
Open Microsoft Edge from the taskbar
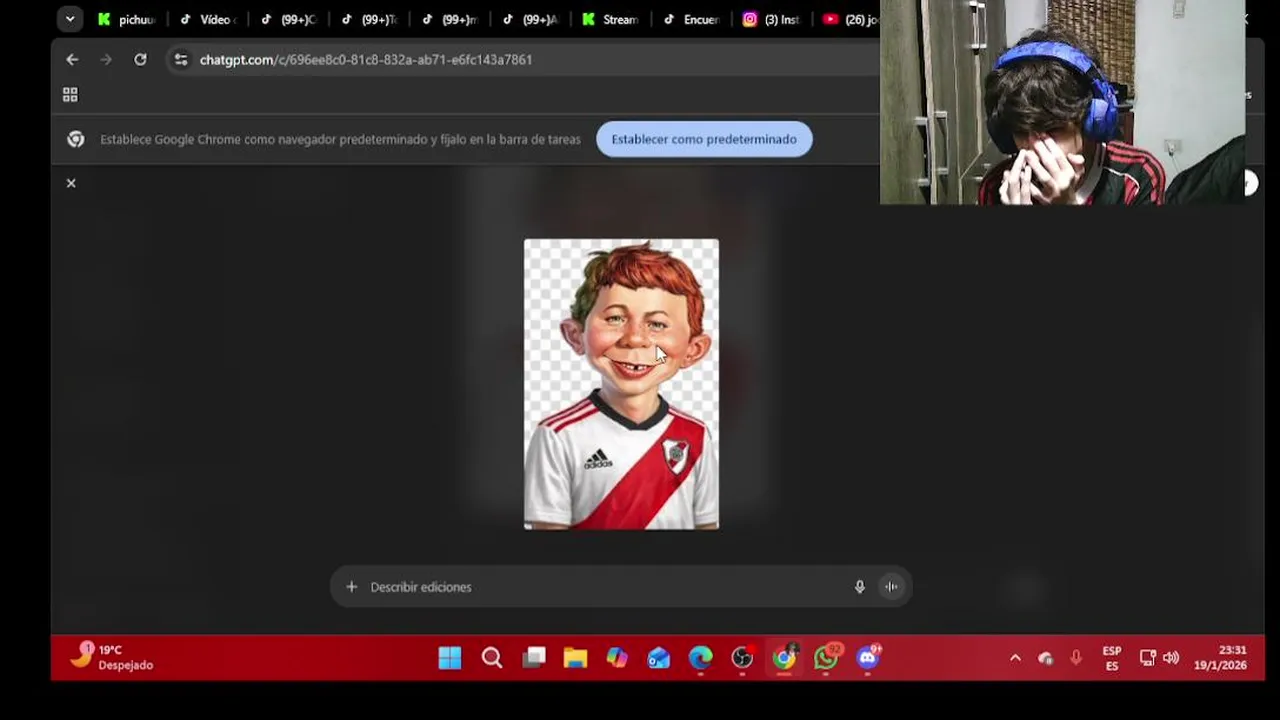click(x=700, y=657)
